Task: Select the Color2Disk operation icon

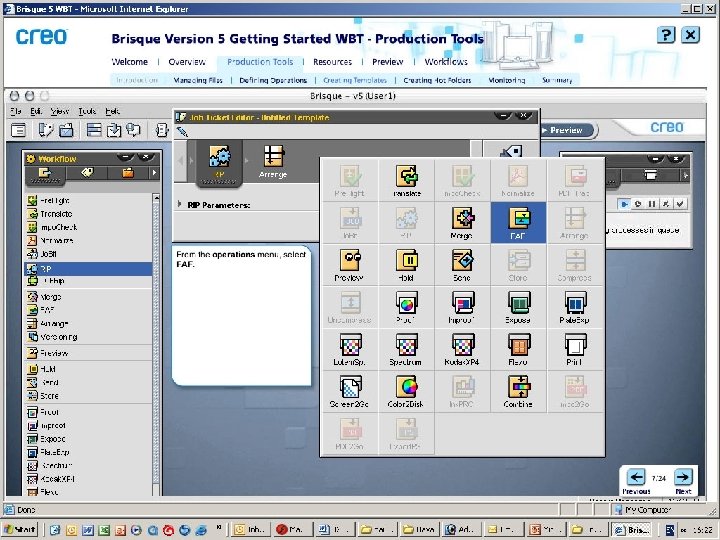Action: (x=407, y=392)
